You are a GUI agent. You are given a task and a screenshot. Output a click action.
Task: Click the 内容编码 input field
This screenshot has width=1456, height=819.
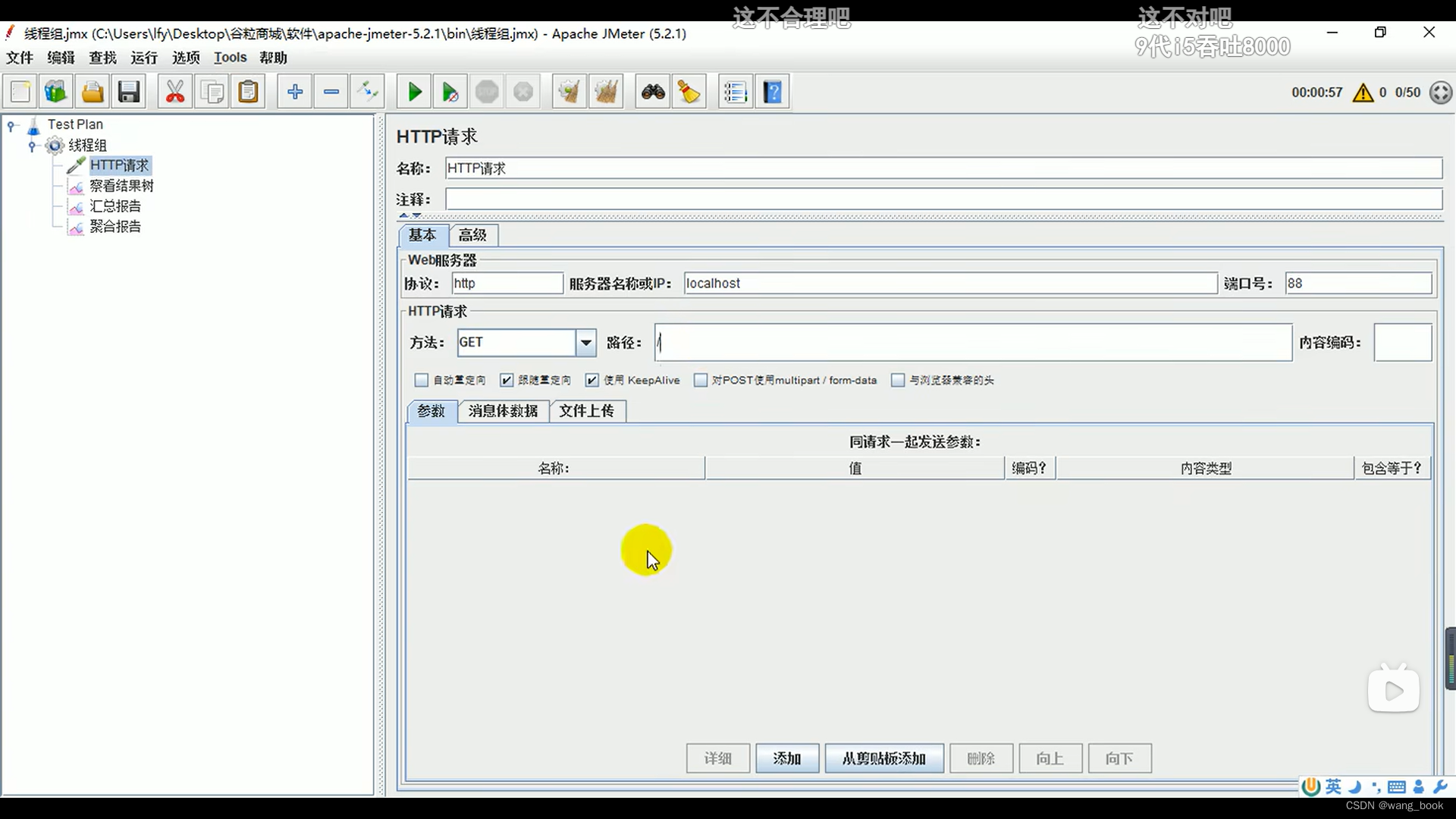point(1403,343)
